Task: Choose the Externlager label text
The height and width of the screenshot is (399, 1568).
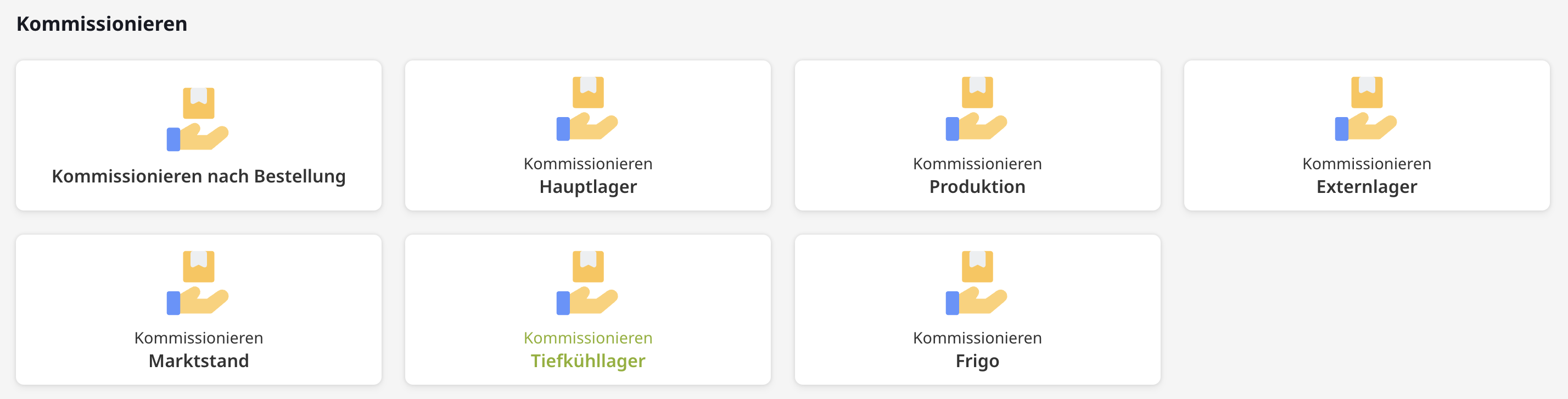Action: pyautogui.click(x=1367, y=186)
